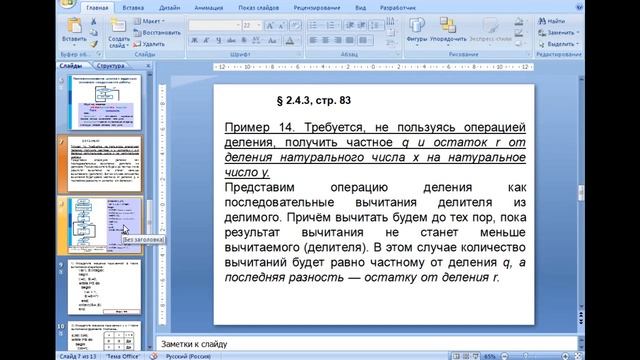Open the font color dropdown arrow
The width and height of the screenshot is (640, 360).
click(x=299, y=40)
